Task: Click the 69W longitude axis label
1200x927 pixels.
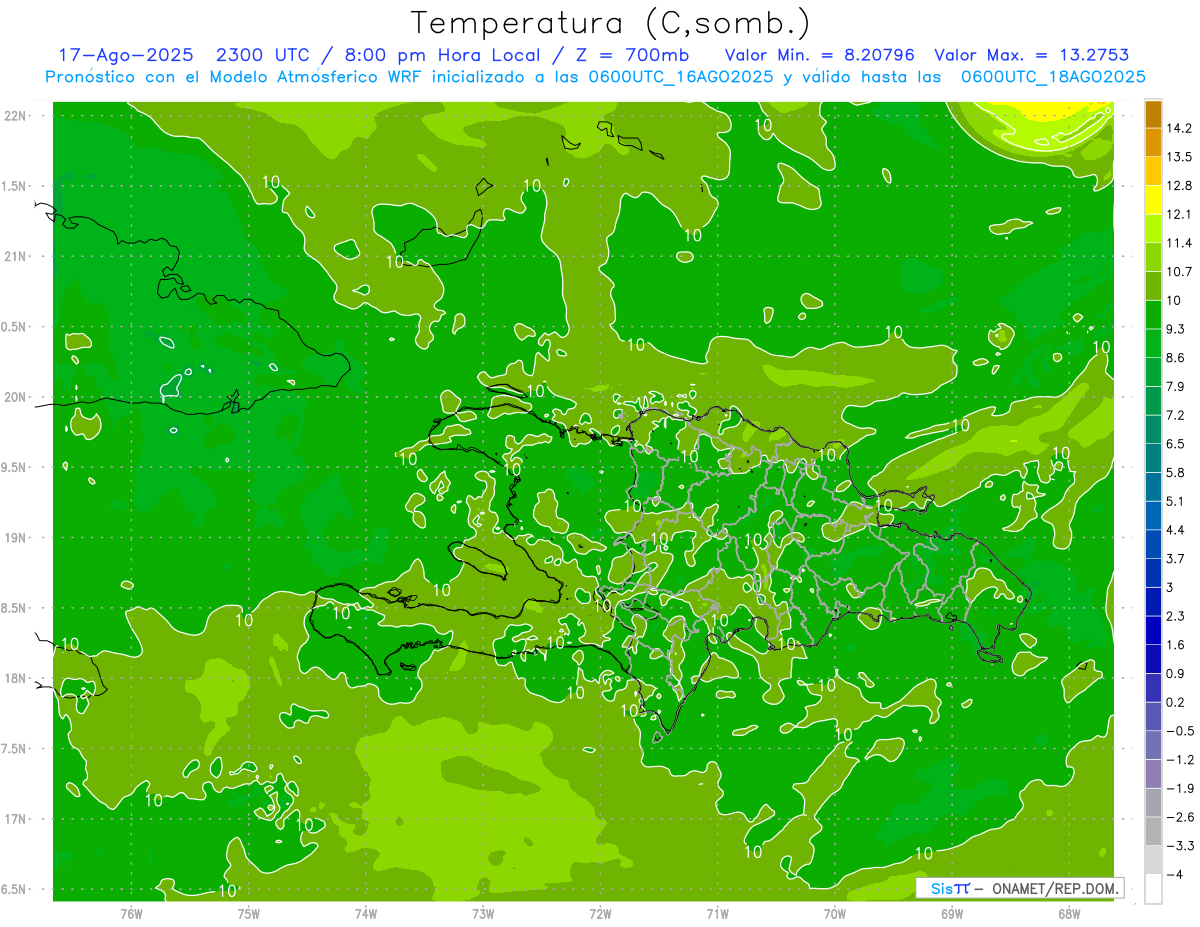Action: pos(951,913)
